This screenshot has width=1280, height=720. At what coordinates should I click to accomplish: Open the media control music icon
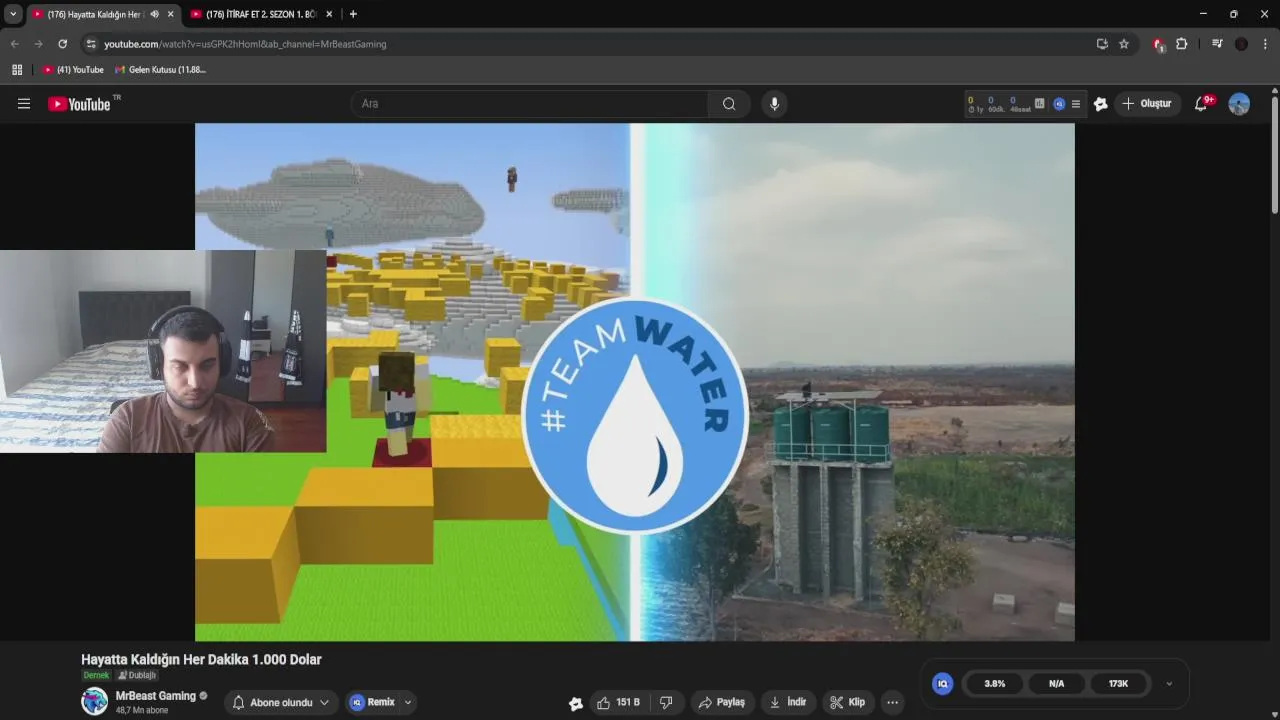(x=1217, y=44)
